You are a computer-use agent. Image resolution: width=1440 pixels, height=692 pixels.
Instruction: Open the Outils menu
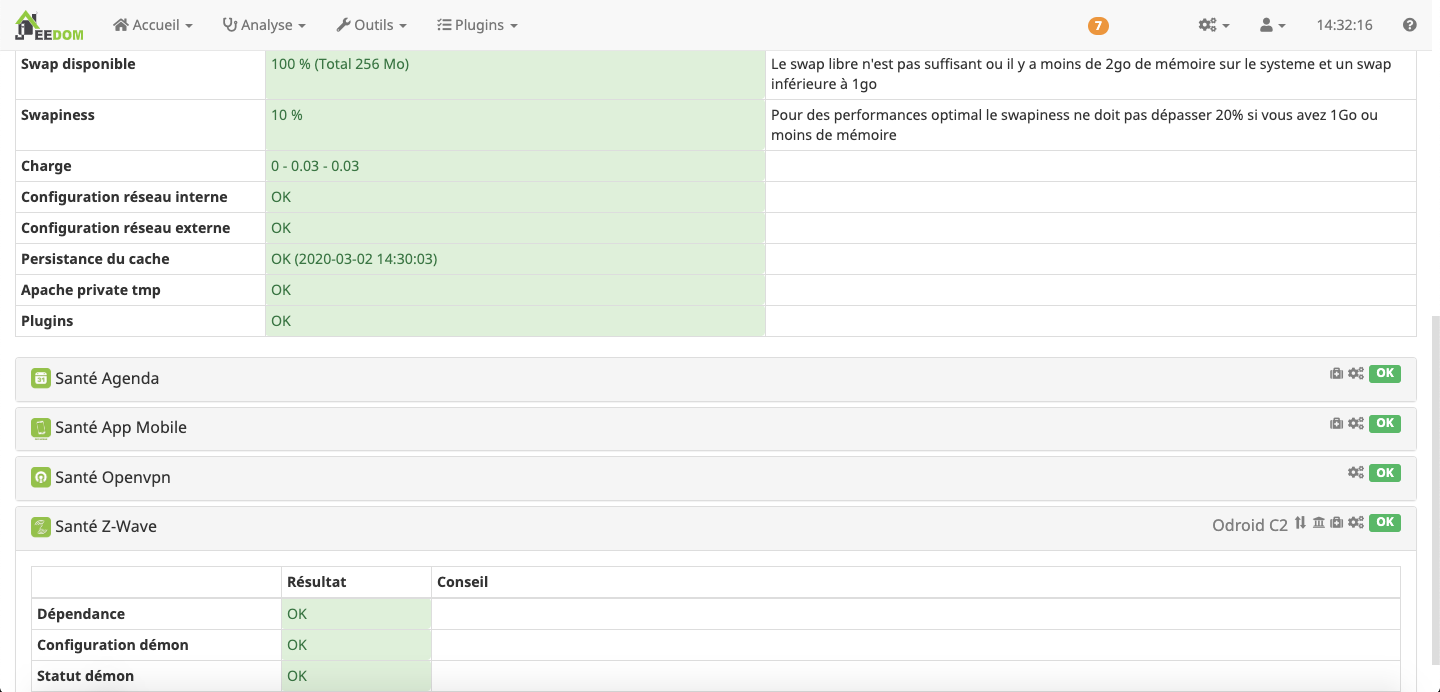pos(371,25)
